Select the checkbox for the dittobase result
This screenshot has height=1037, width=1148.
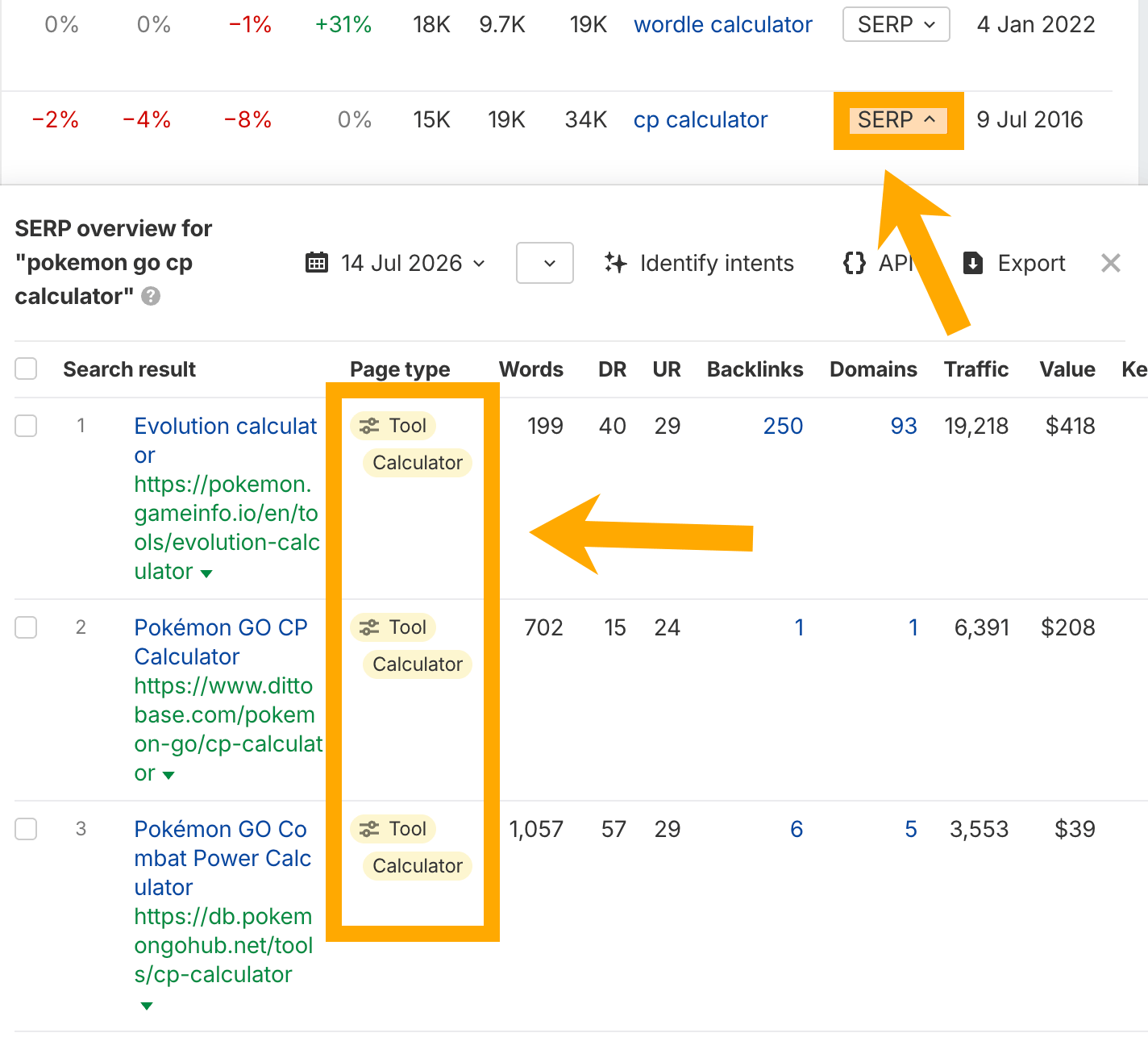pos(26,627)
